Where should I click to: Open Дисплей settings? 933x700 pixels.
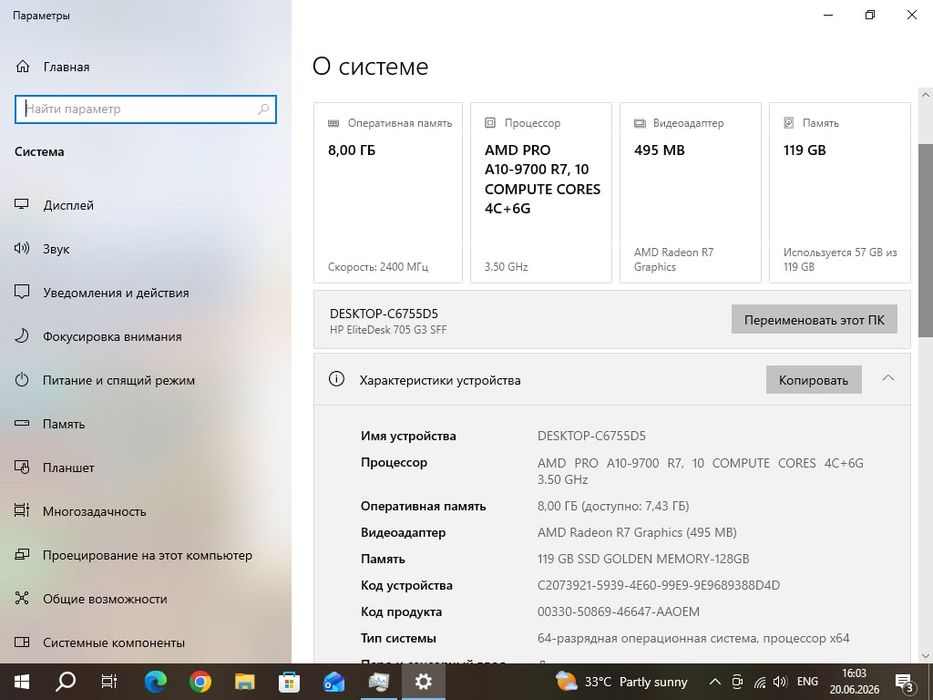click(68, 205)
